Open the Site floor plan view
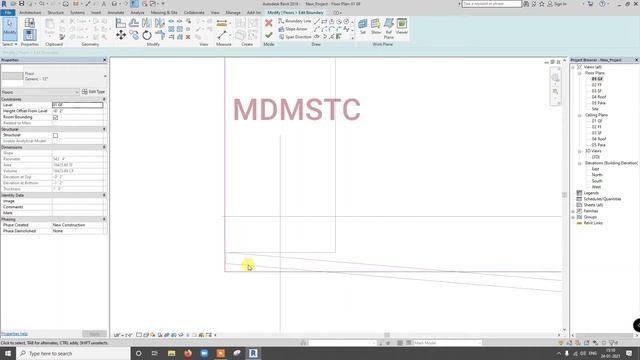The height and width of the screenshot is (360, 640). 595,109
